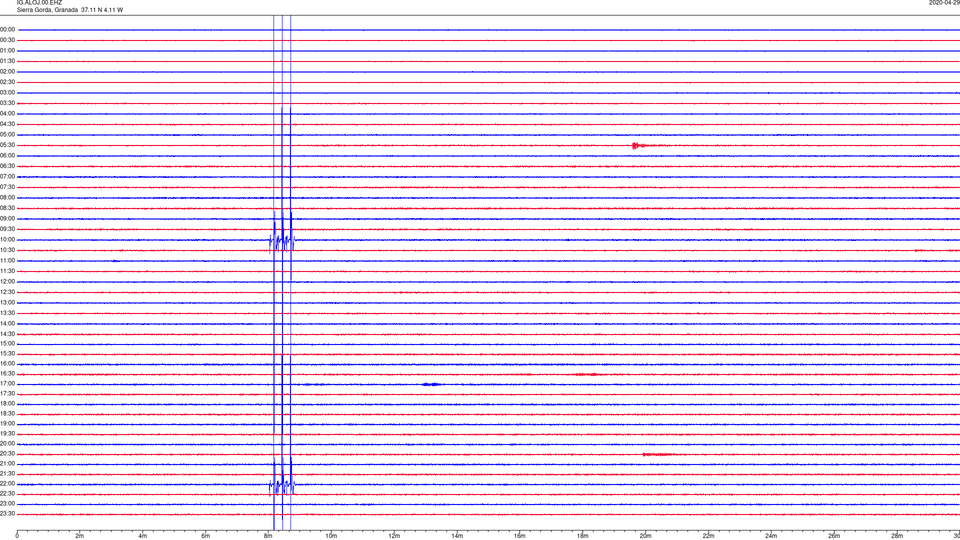Choose the 09:30 row label
Image resolution: width=960 pixels, height=540 pixels.
(7, 229)
